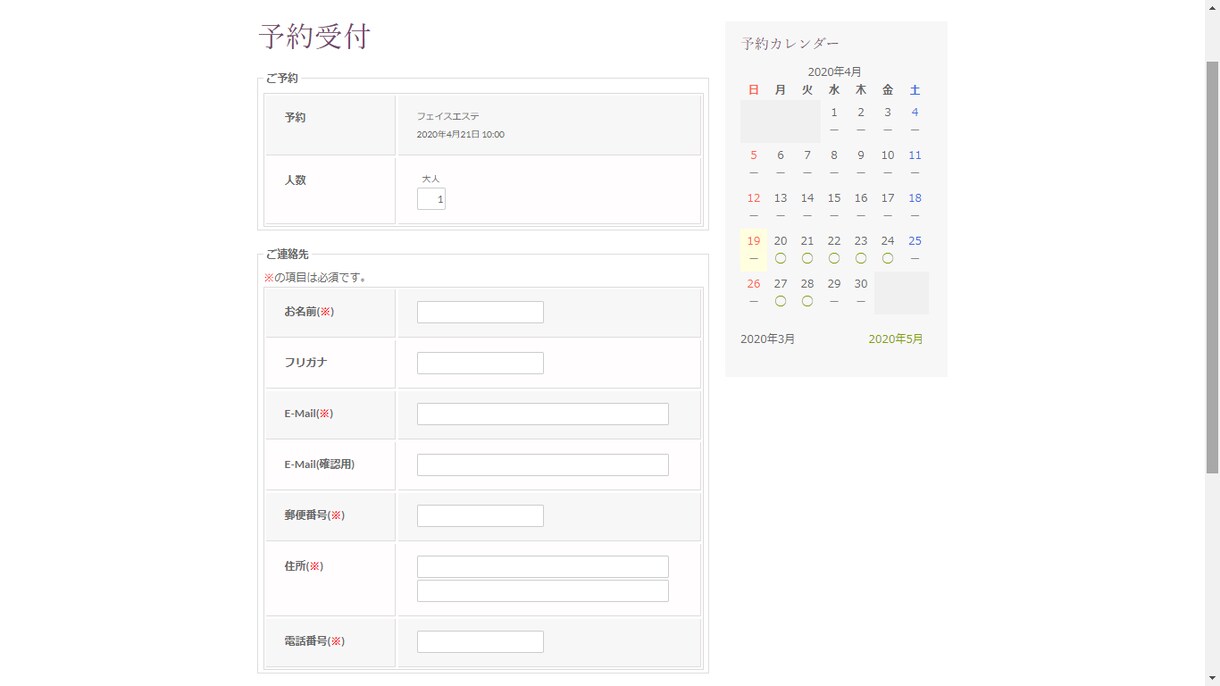Viewport: 1220px width, 686px height.
Task: Select the availability circle under April 21
Action: [x=807, y=258]
